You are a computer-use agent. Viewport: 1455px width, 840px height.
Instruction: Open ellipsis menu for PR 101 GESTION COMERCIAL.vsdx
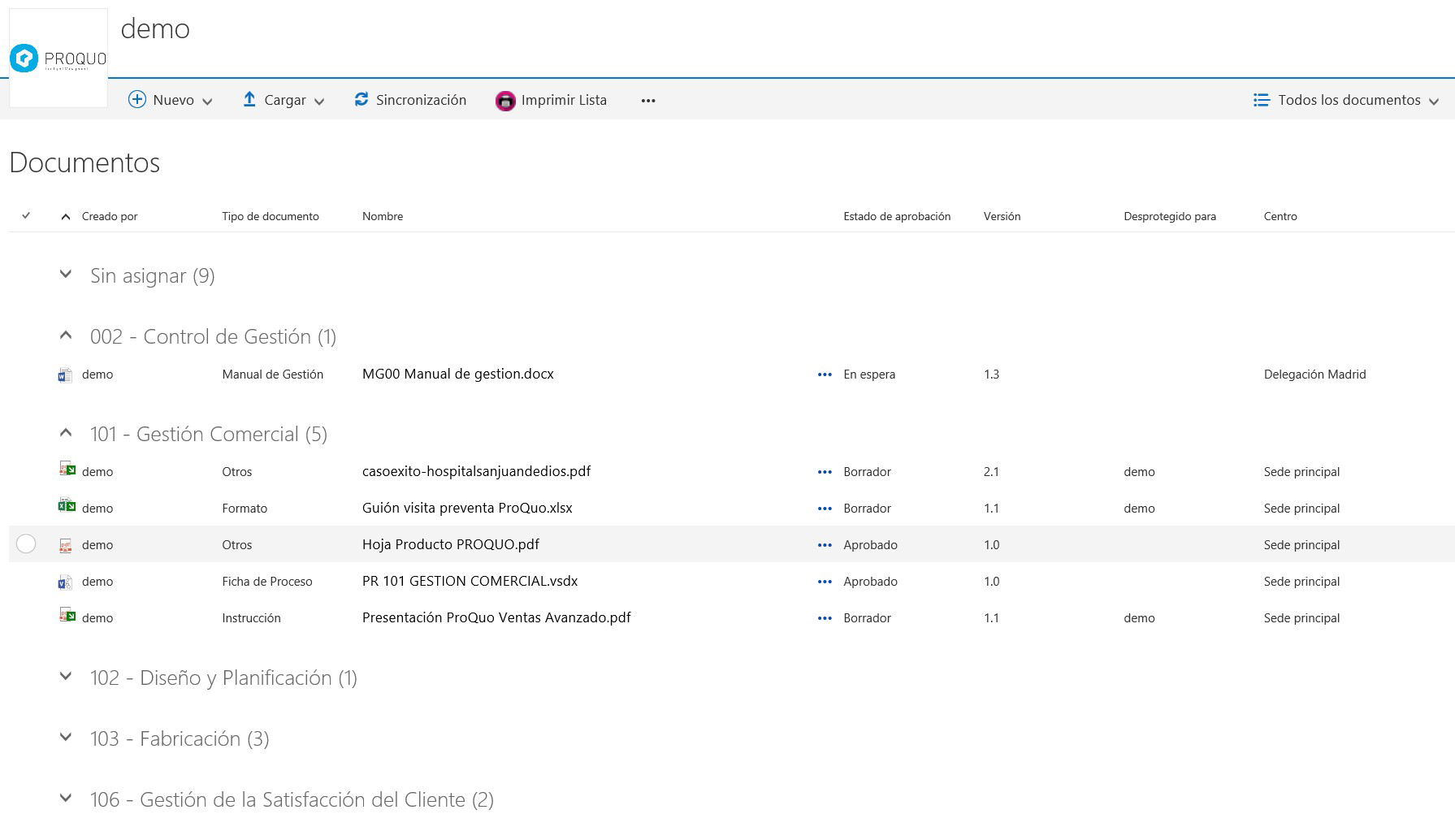pos(825,582)
